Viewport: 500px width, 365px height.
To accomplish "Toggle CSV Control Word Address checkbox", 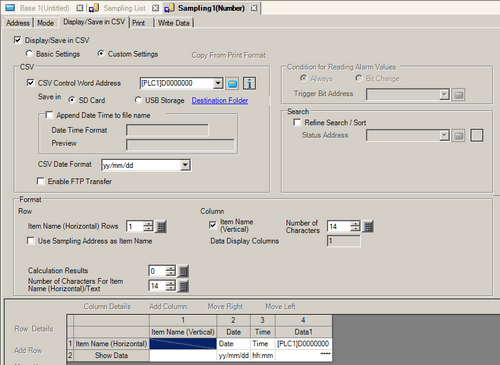I will pos(30,83).
